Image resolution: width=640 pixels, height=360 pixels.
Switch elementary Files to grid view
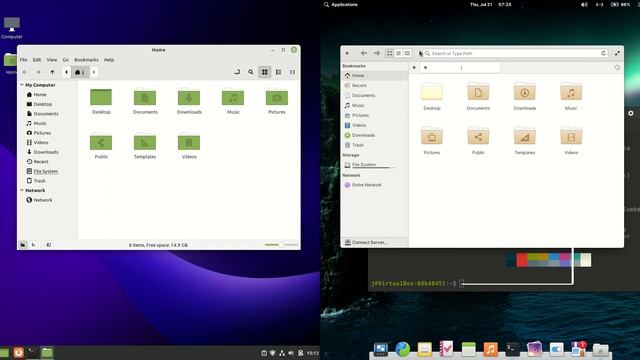coord(389,53)
